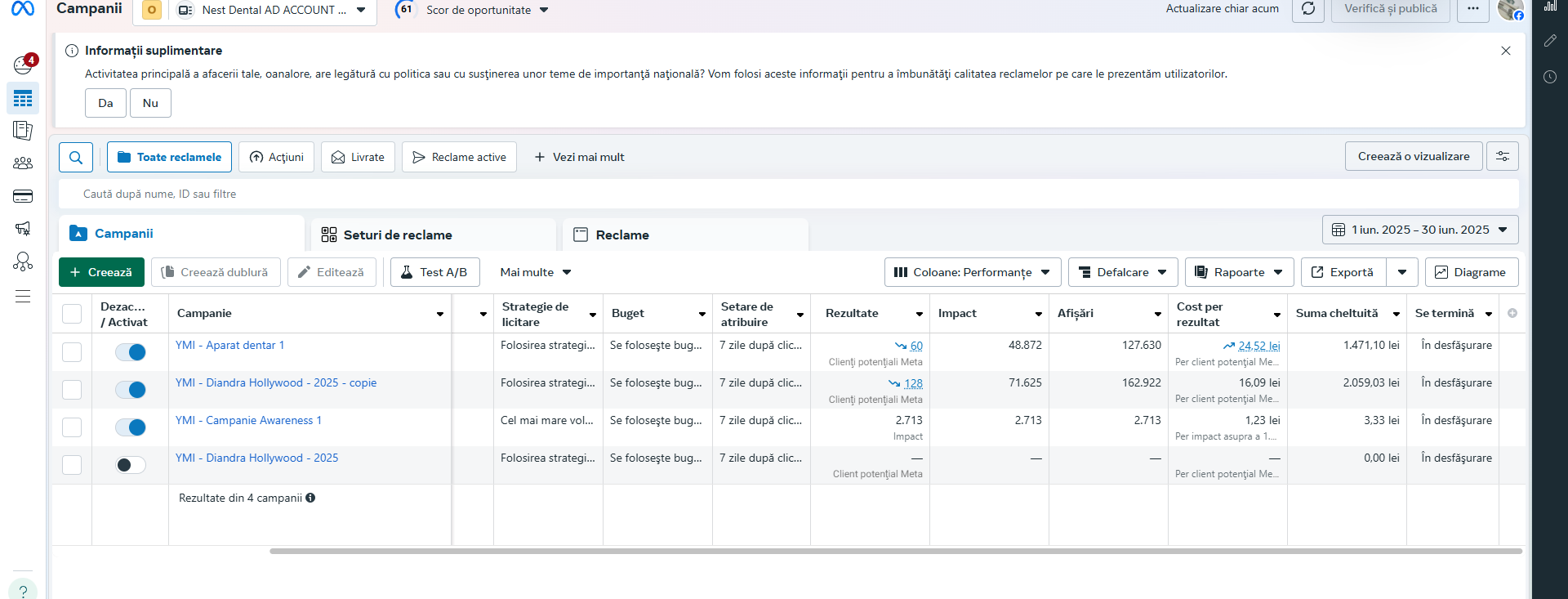Screen dimensions: 1568x599
Task: Switch to the Reclame tab
Action: (x=621, y=235)
